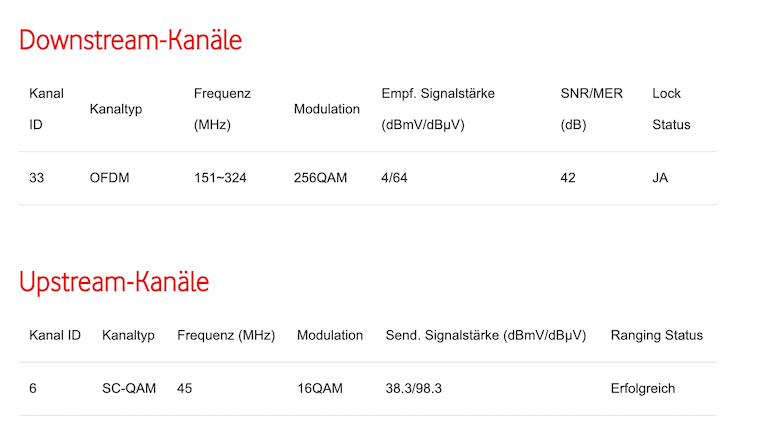Click the upstream frequency value 45
Image resolution: width=767 pixels, height=443 pixels.
185,388
